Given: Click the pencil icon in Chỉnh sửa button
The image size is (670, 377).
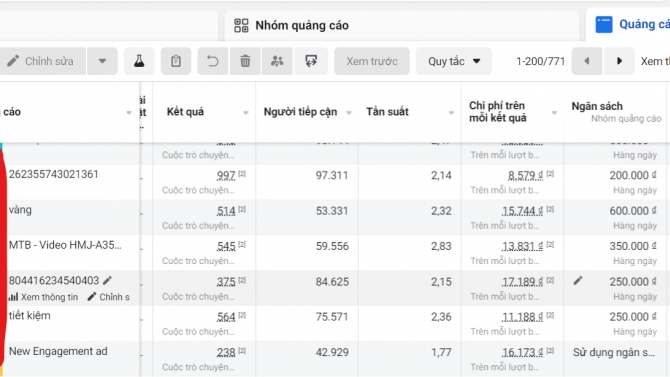Looking at the screenshot, I should pyautogui.click(x=13, y=61).
